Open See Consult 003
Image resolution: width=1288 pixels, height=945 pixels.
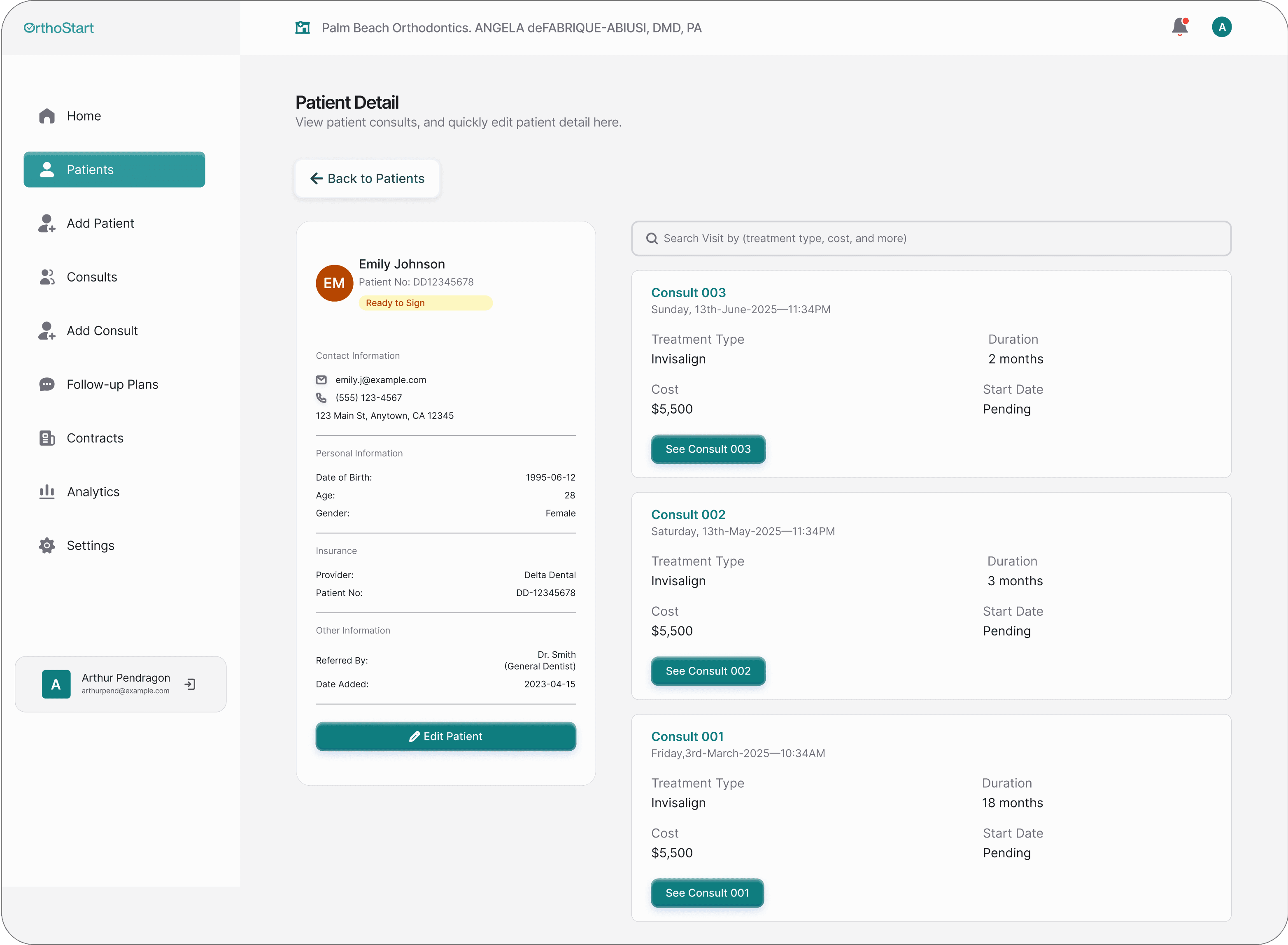tap(708, 449)
